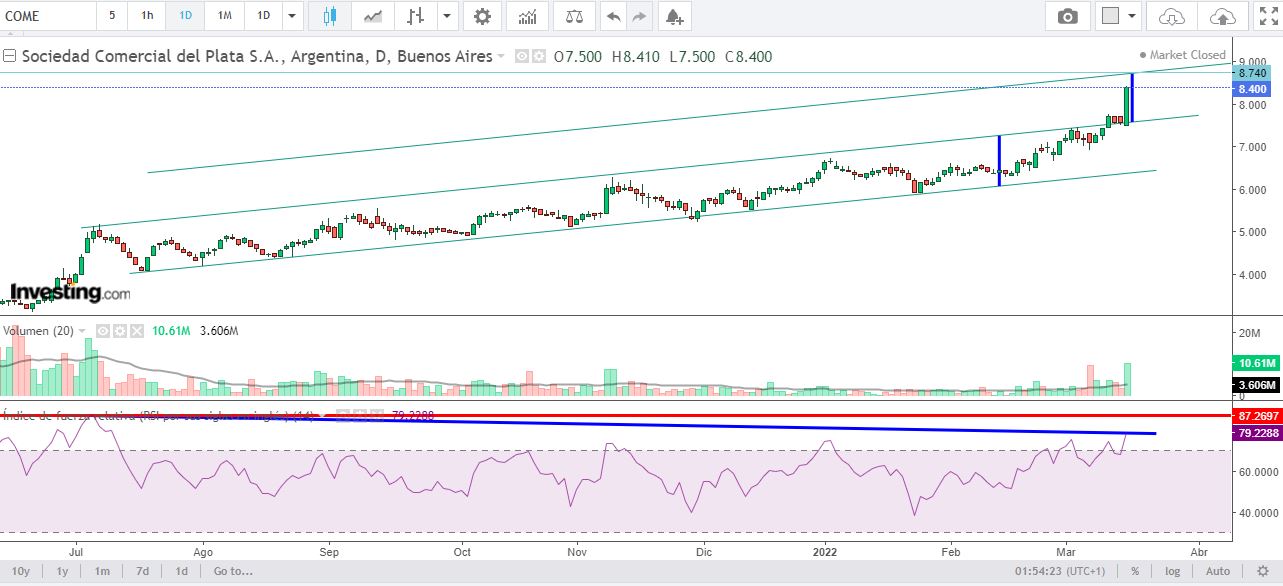
Task: Toggle Auto scale at bottom right
Action: (x=1217, y=571)
